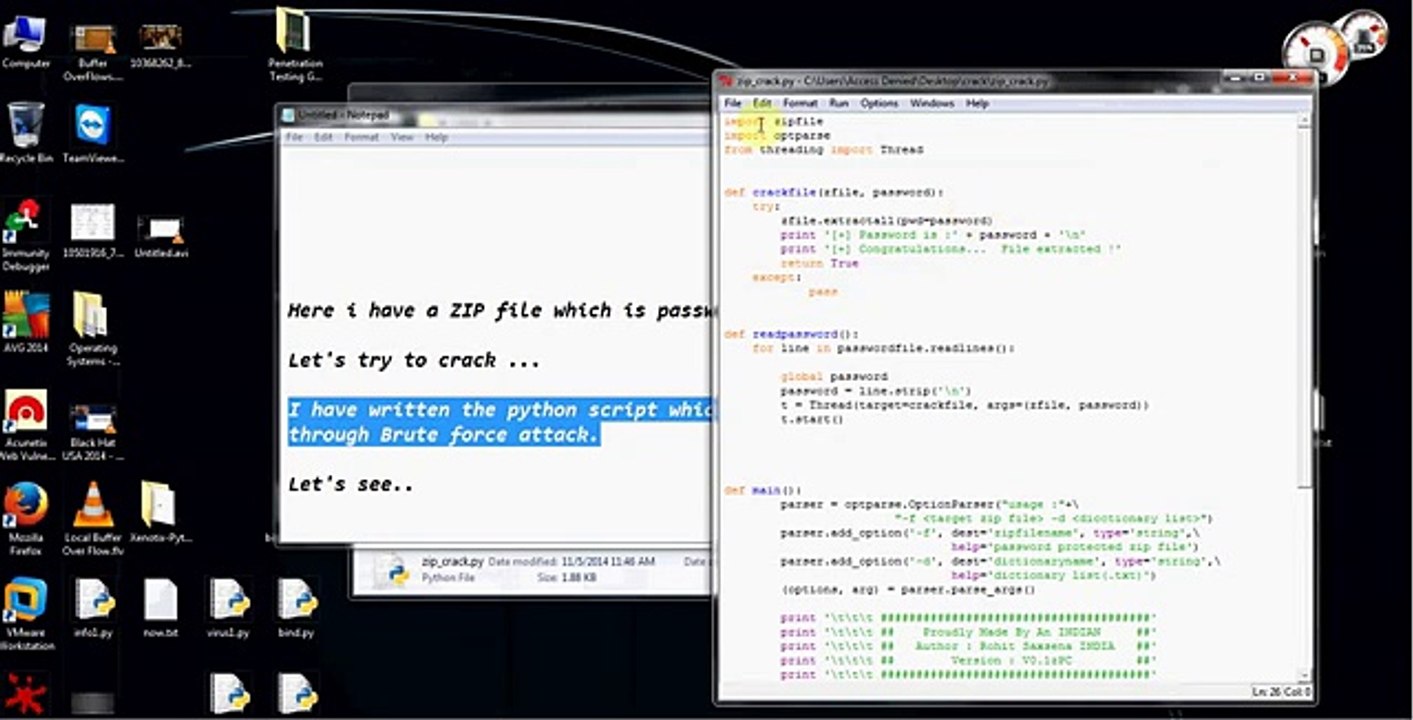Viewport: 1413px width, 720px height.
Task: Open the Recycle Bin desktop icon
Action: [x=25, y=134]
